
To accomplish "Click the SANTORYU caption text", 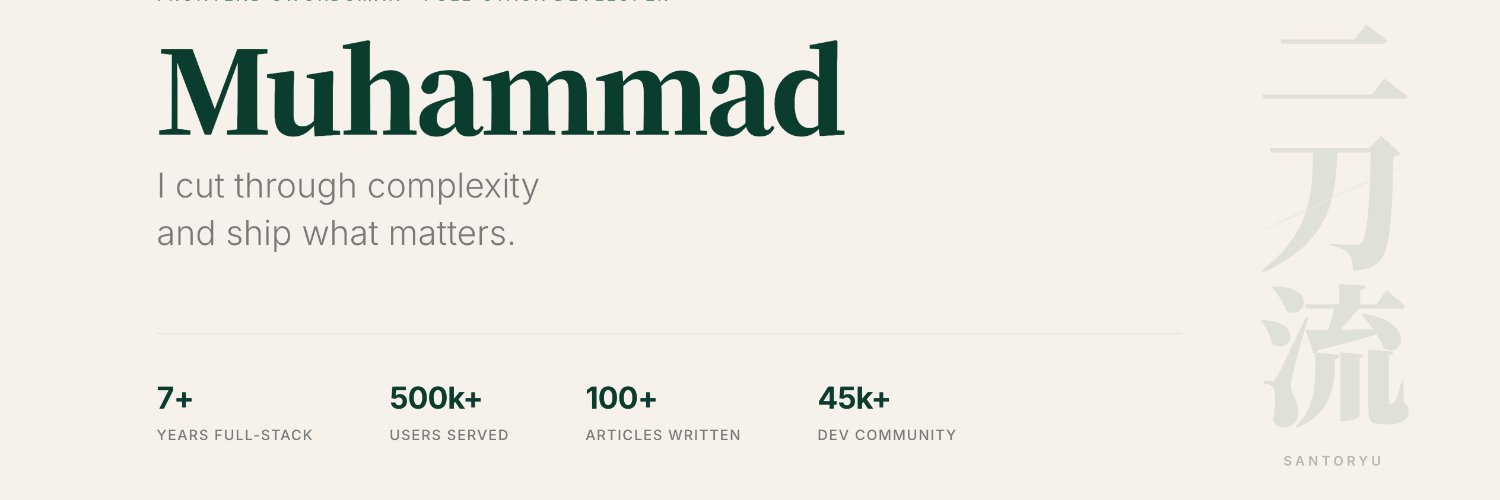I will pos(1333,461).
